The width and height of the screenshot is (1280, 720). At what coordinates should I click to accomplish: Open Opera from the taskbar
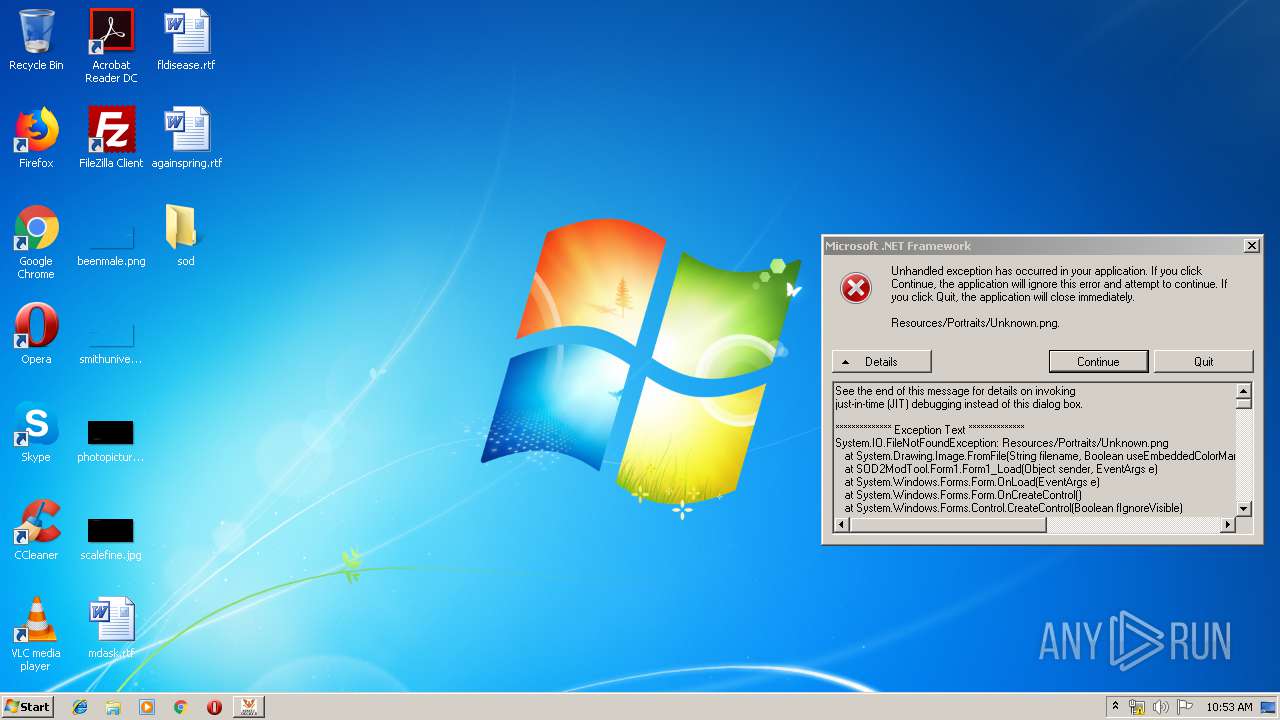[x=214, y=707]
